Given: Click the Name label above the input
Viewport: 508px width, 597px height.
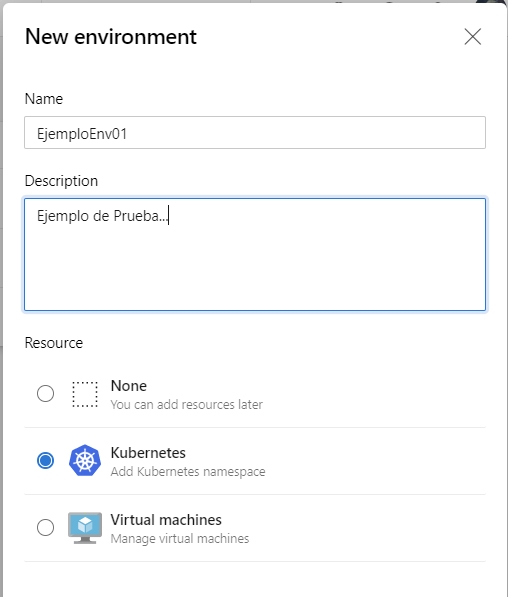Looking at the screenshot, I should pos(44,99).
